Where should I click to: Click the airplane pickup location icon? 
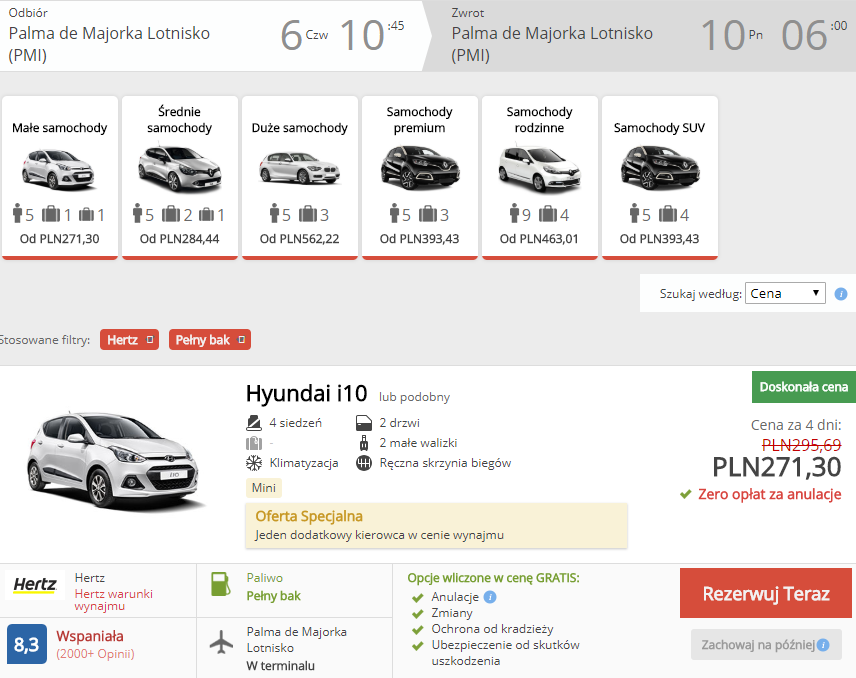(221, 641)
